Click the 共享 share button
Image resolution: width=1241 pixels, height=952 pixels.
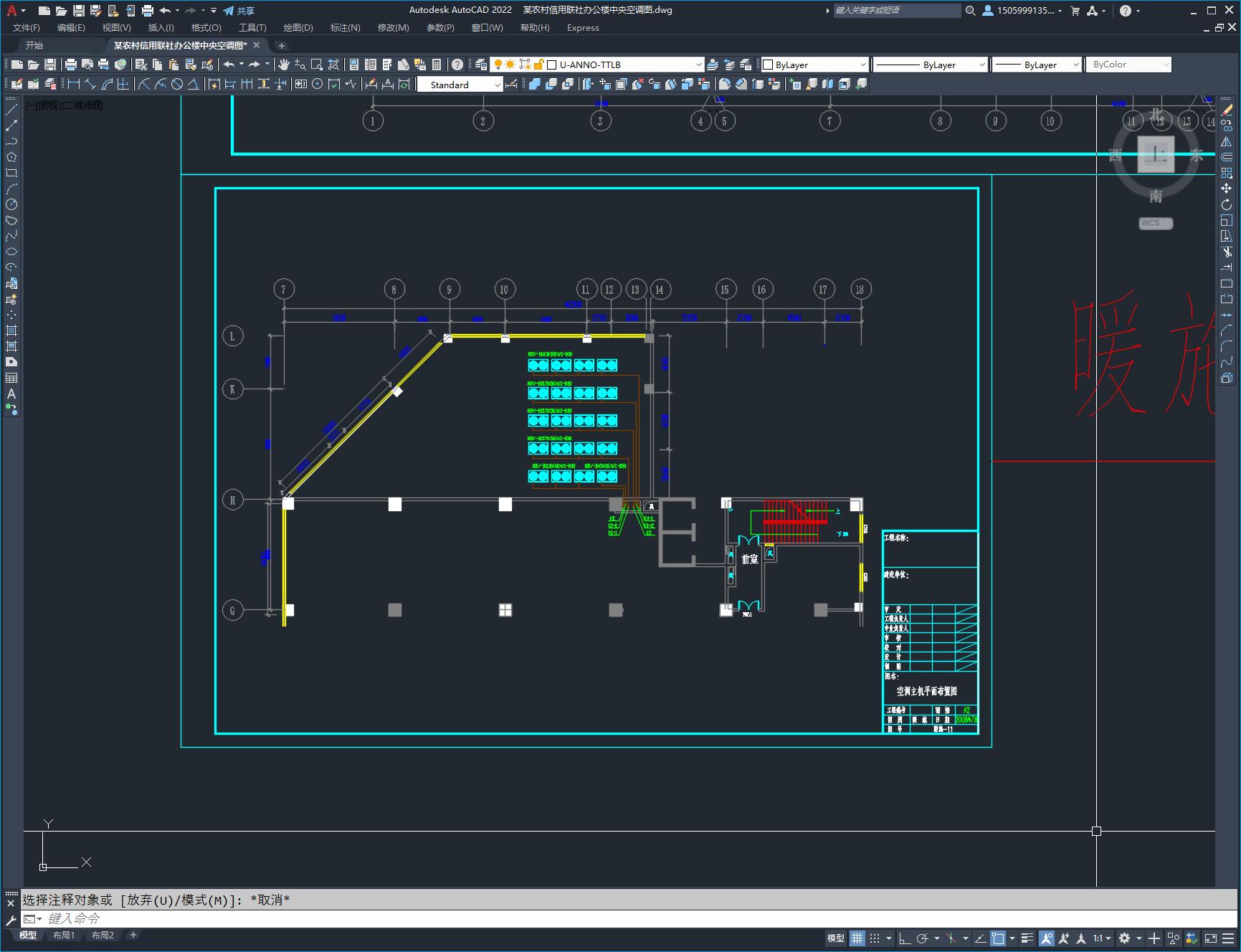pyautogui.click(x=239, y=11)
